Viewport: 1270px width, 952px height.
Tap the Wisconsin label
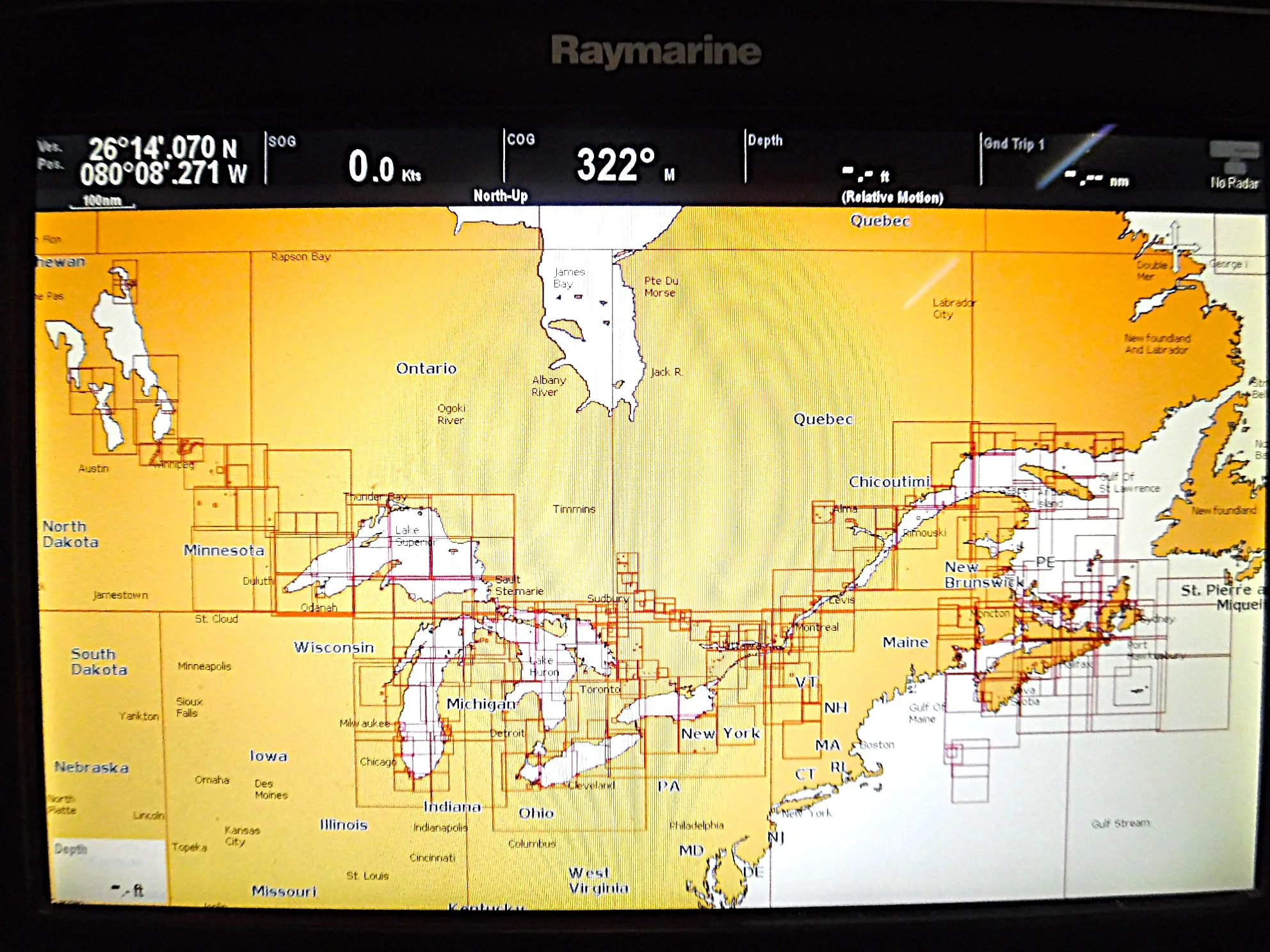click(334, 647)
